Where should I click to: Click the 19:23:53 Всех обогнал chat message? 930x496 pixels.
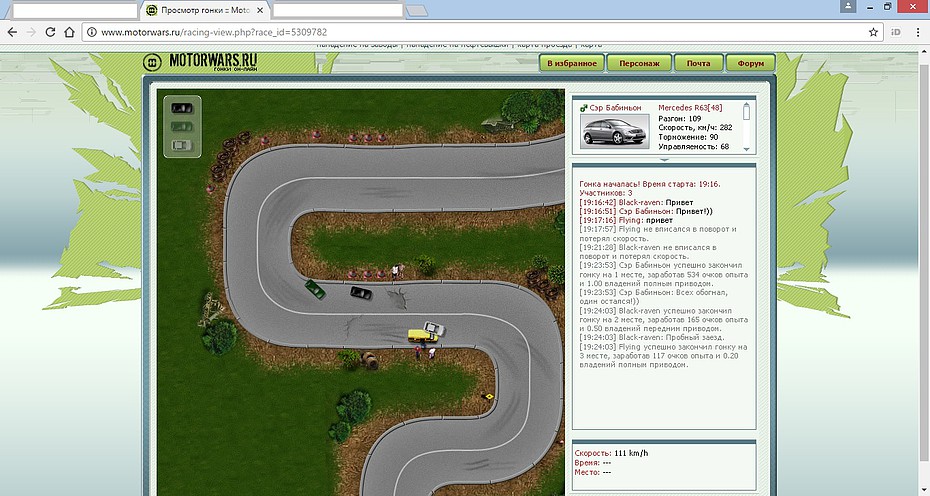[654, 297]
